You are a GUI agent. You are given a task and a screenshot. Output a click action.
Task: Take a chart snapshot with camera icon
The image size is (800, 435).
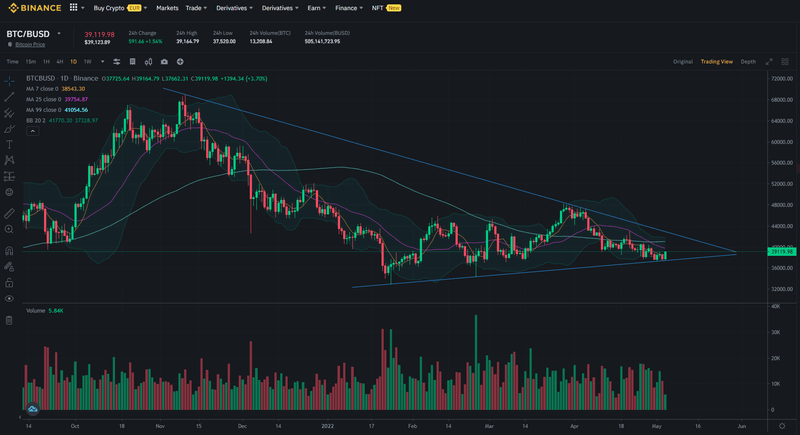pos(163,61)
